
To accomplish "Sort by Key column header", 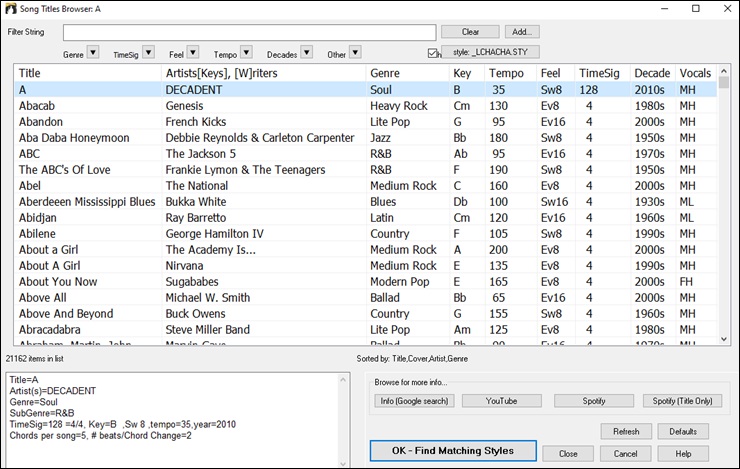I will point(467,73).
